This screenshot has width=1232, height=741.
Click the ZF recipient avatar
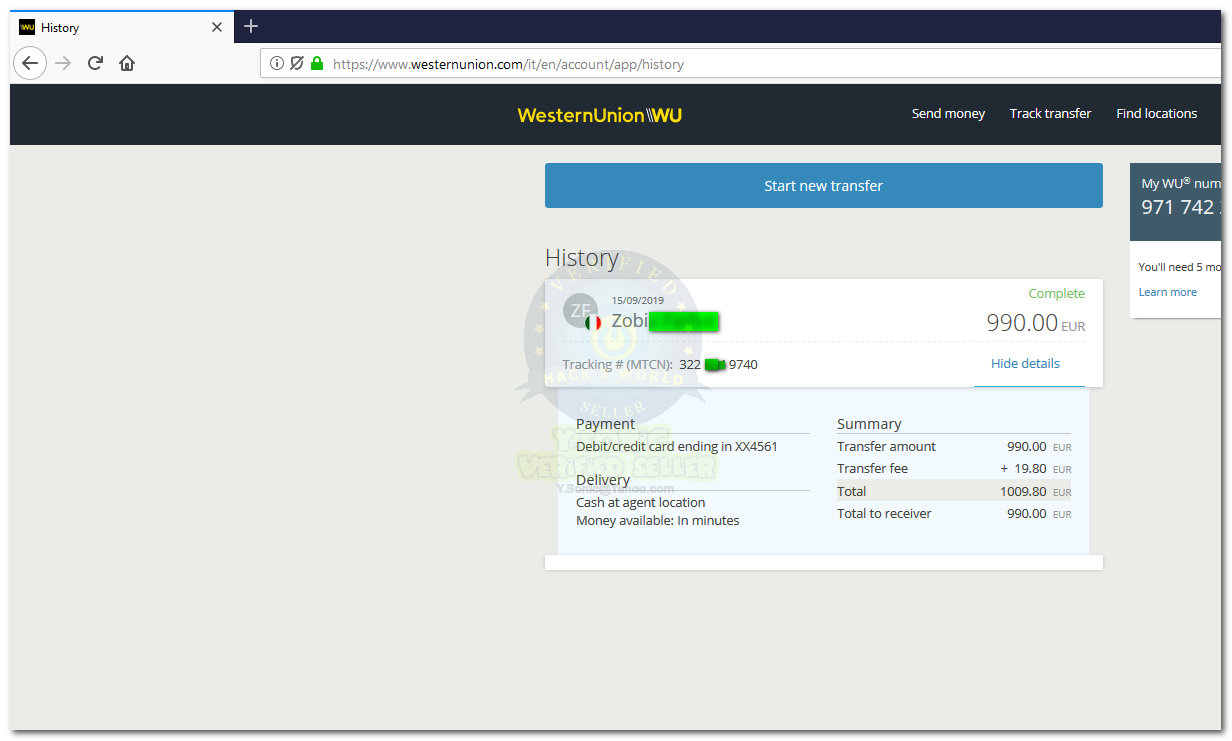point(580,311)
